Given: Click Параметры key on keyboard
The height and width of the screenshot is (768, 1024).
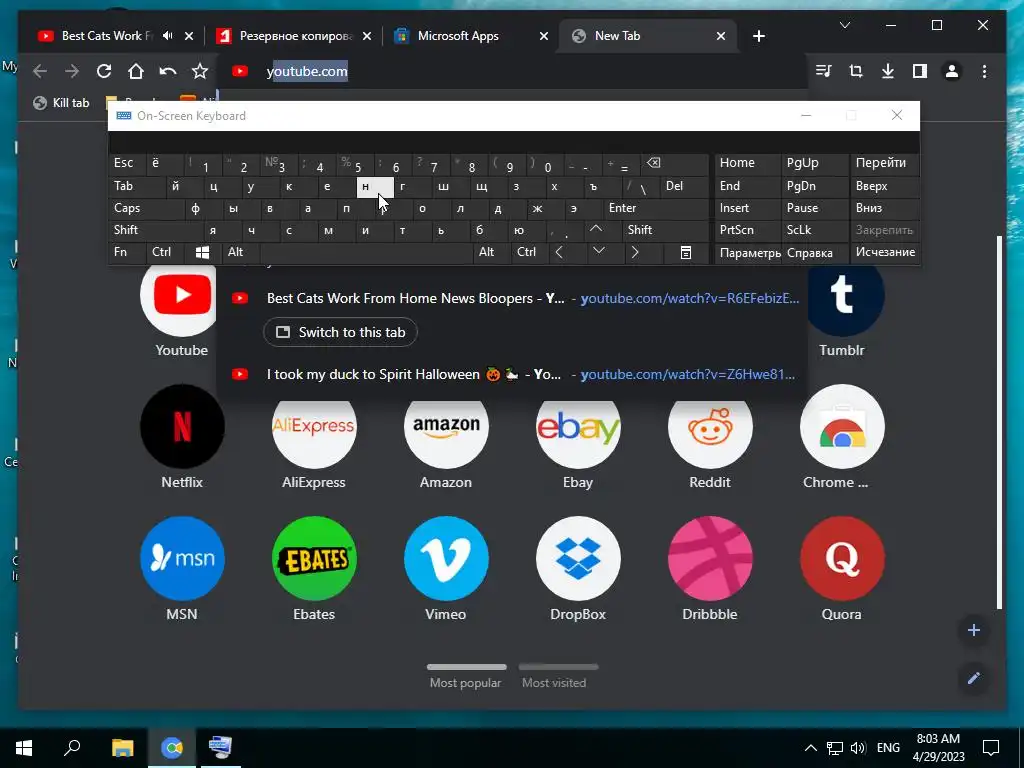Looking at the screenshot, I should point(748,253).
